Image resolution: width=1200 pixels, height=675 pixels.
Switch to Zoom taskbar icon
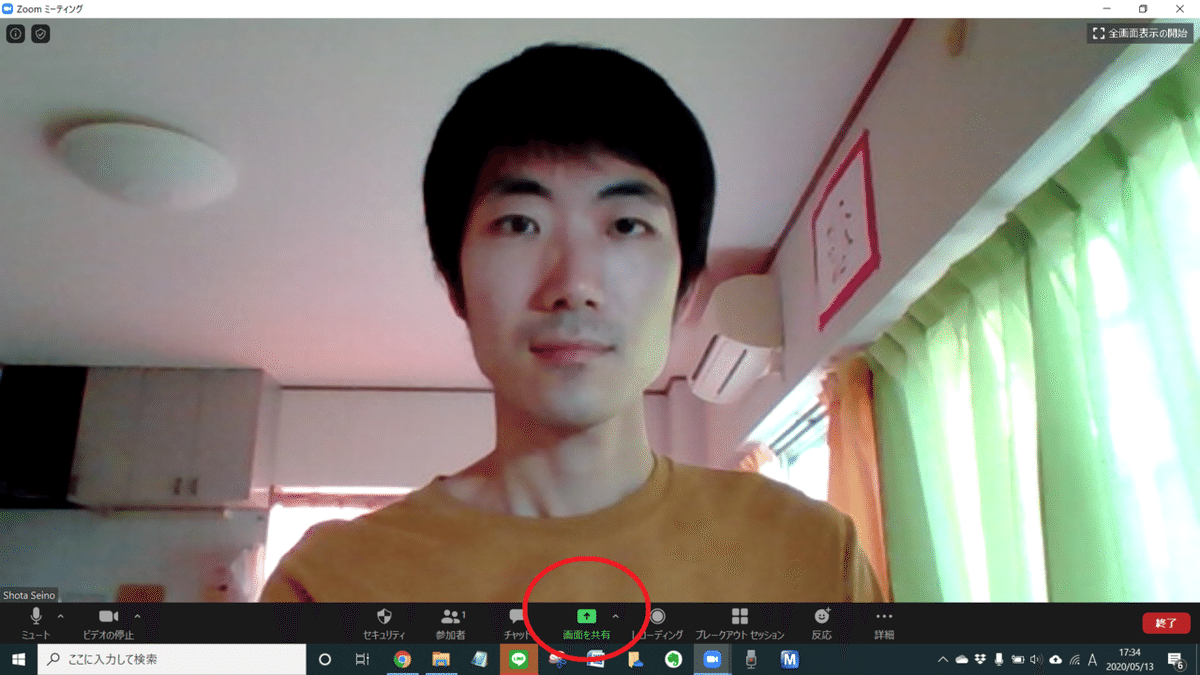point(712,659)
